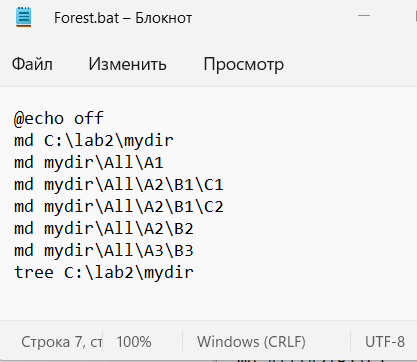Click the Forest.bat – Блокнот window title
This screenshot has height=362, width=417.
click(x=123, y=18)
